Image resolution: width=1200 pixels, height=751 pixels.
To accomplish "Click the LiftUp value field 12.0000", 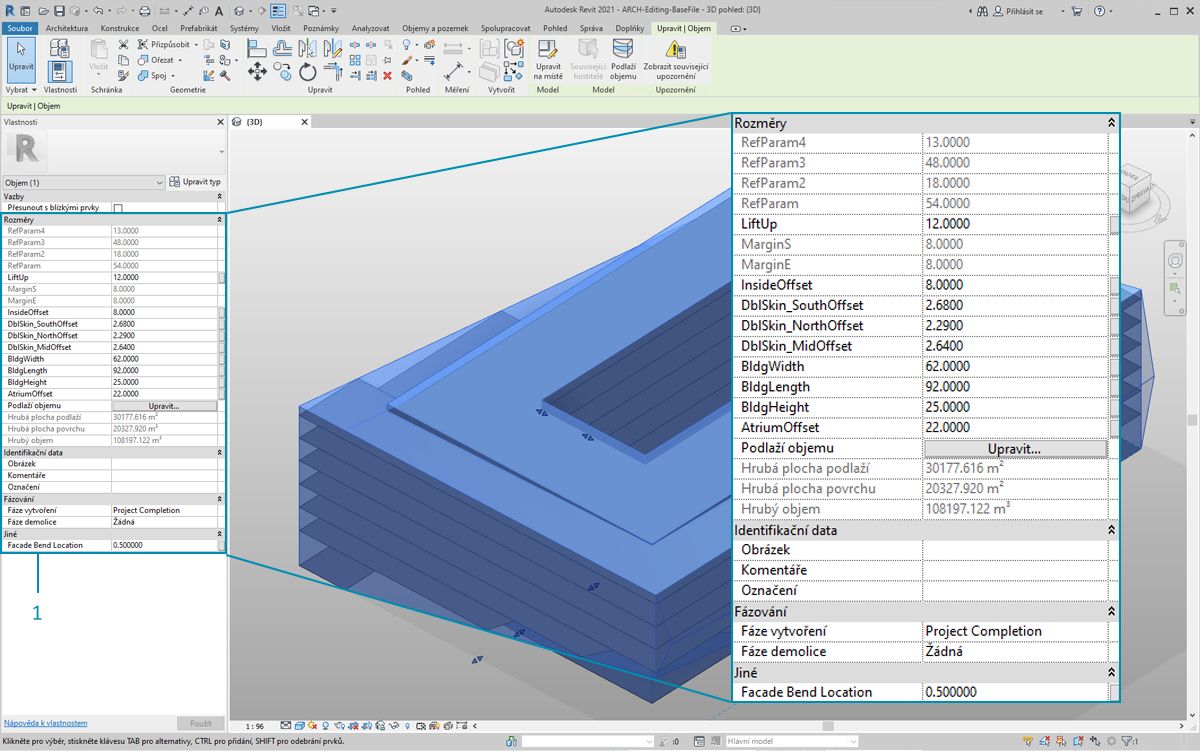I will tap(164, 277).
